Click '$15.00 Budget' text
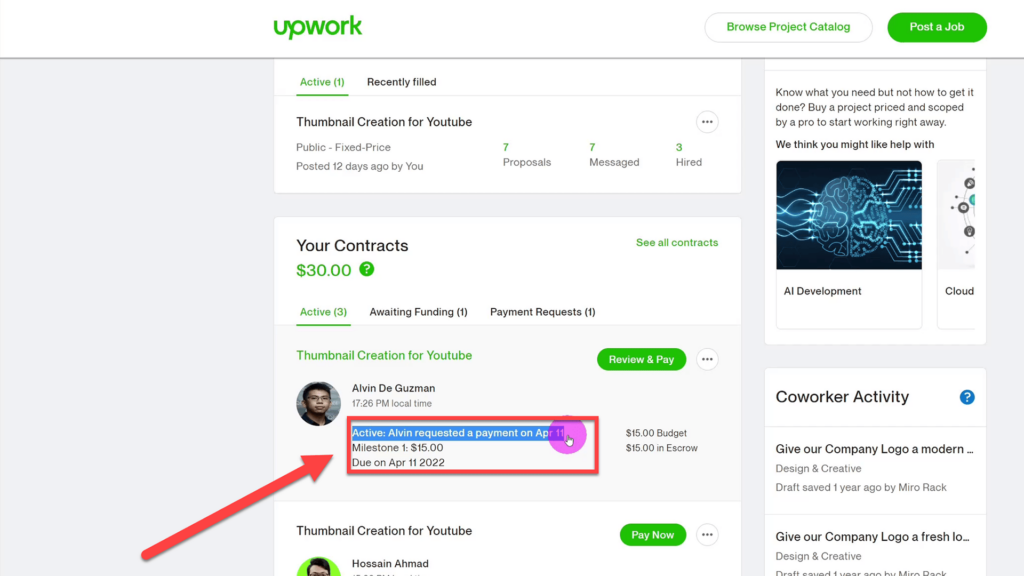 [656, 433]
